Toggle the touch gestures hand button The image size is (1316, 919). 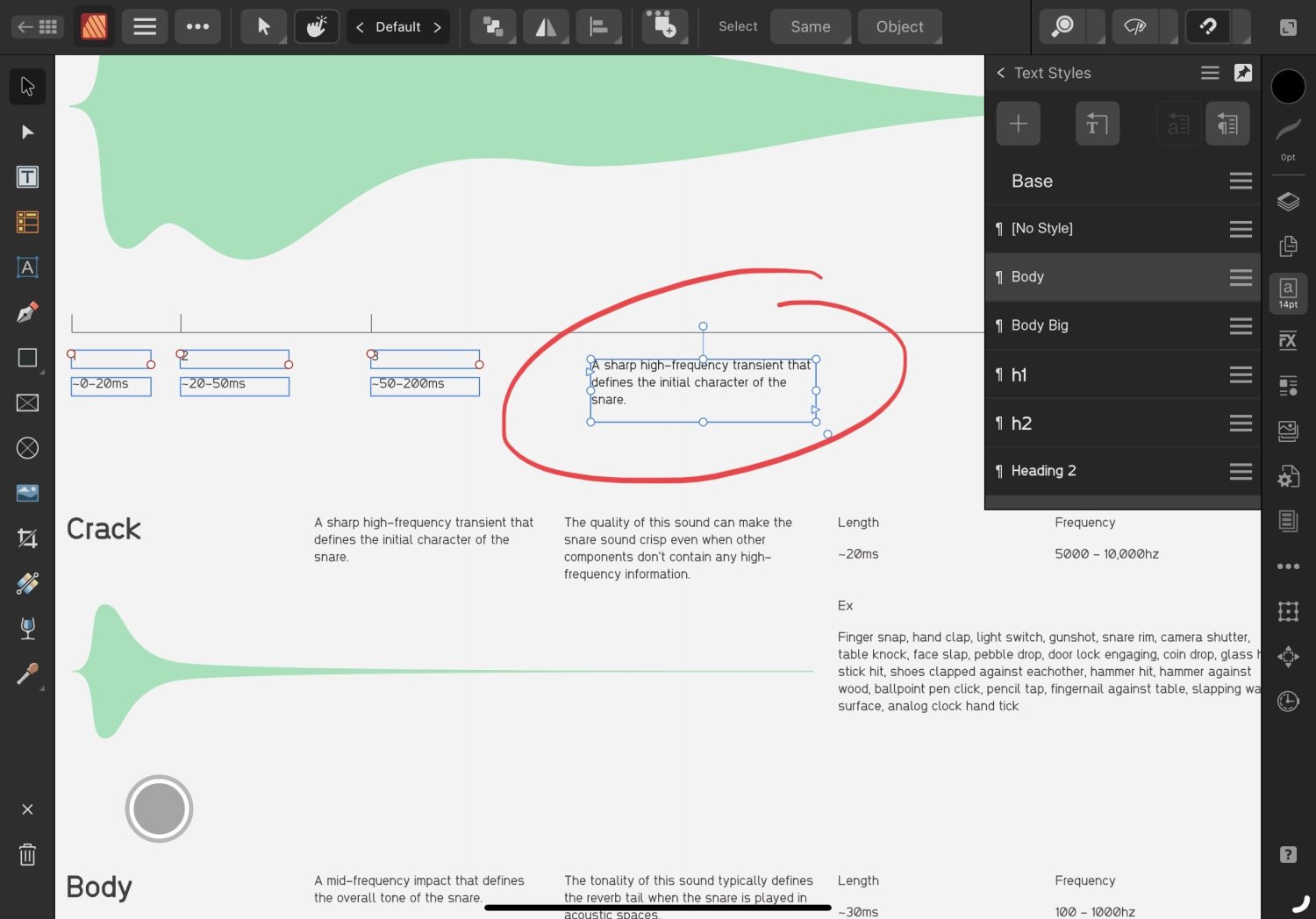click(316, 27)
